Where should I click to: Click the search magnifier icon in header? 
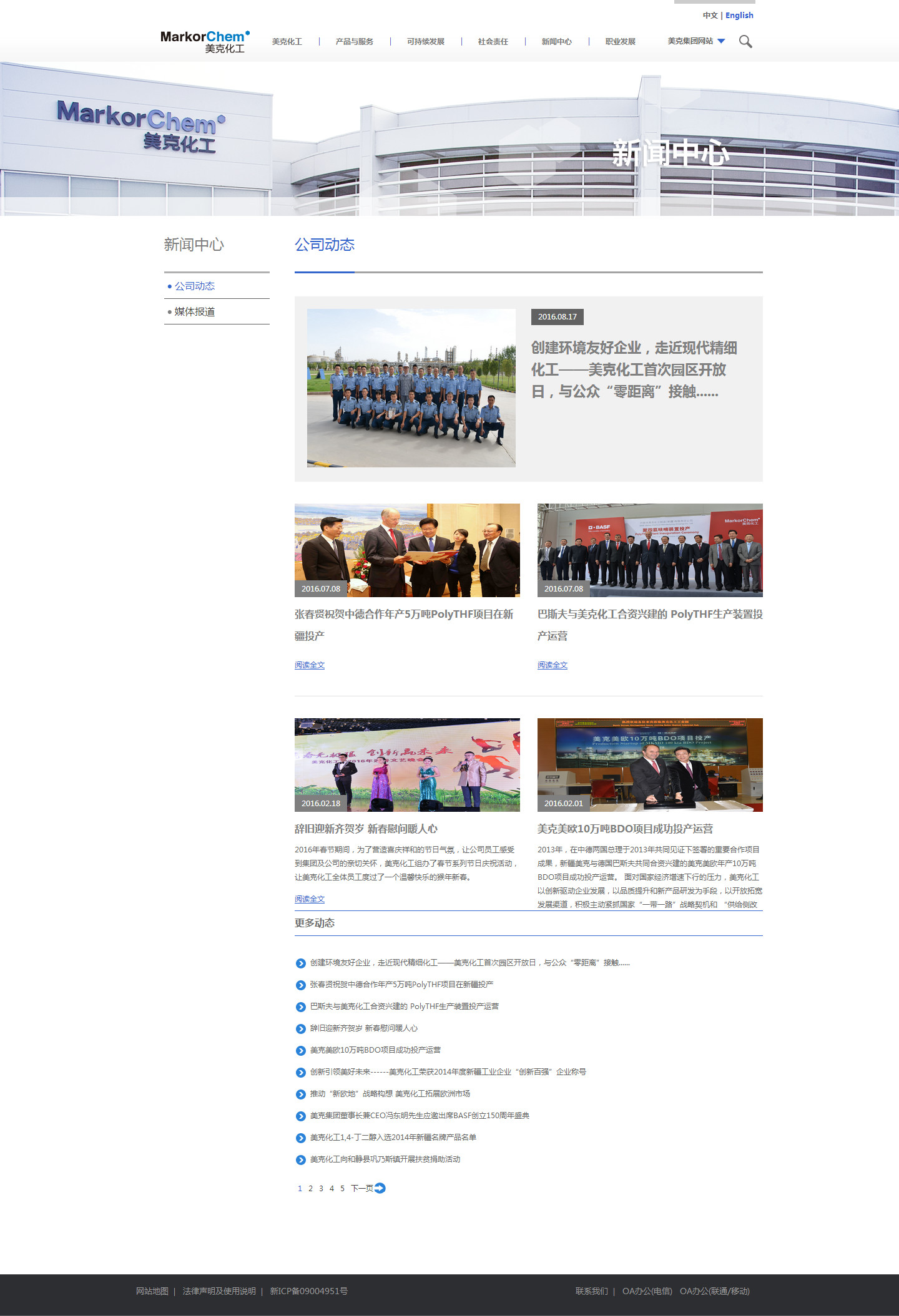click(745, 42)
